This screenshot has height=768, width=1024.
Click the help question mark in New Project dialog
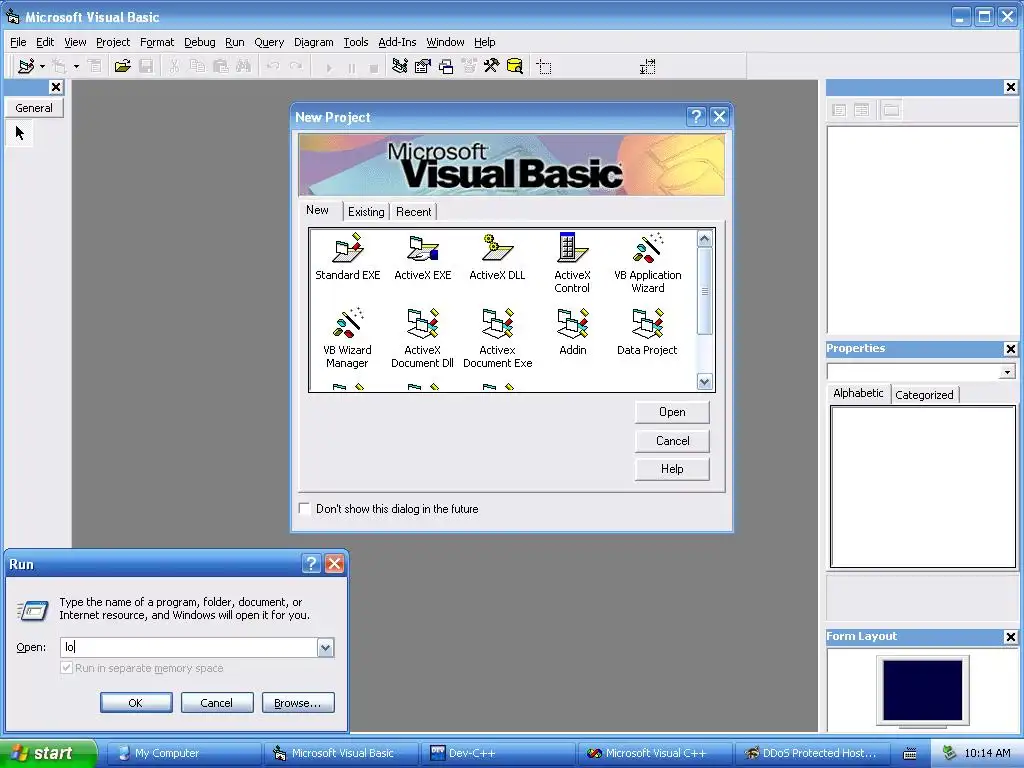696,117
